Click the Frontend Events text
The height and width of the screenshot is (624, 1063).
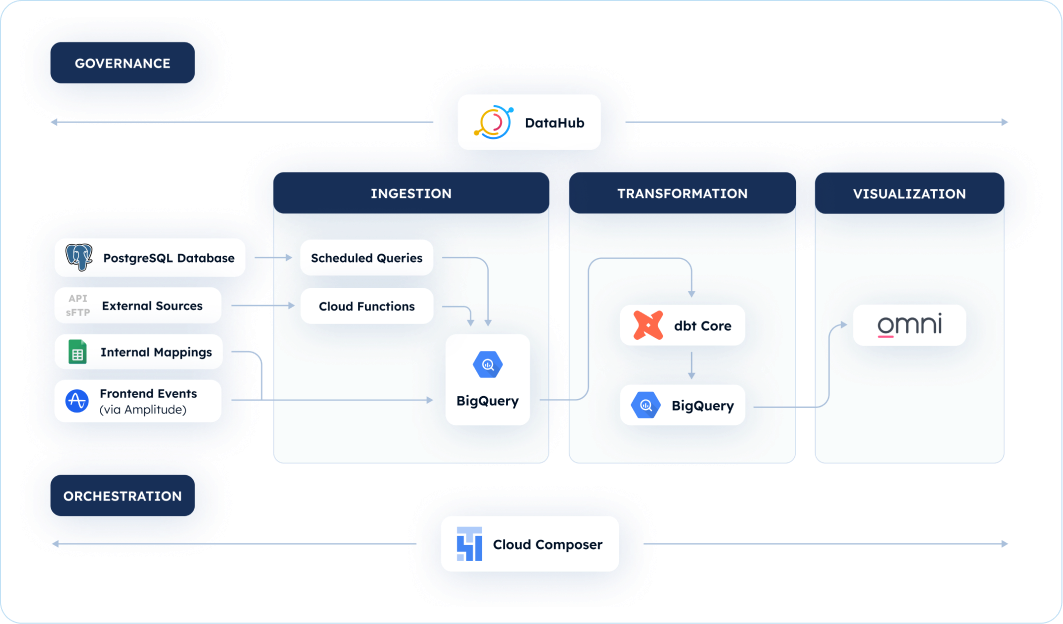point(148,393)
